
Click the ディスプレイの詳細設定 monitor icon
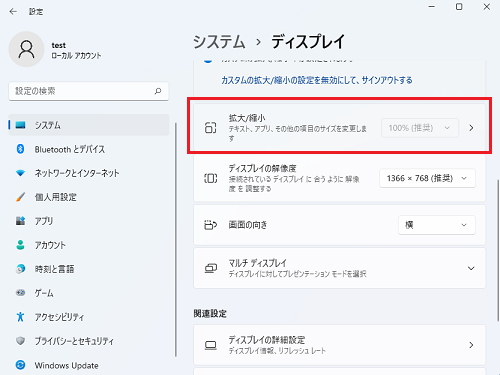(210, 345)
